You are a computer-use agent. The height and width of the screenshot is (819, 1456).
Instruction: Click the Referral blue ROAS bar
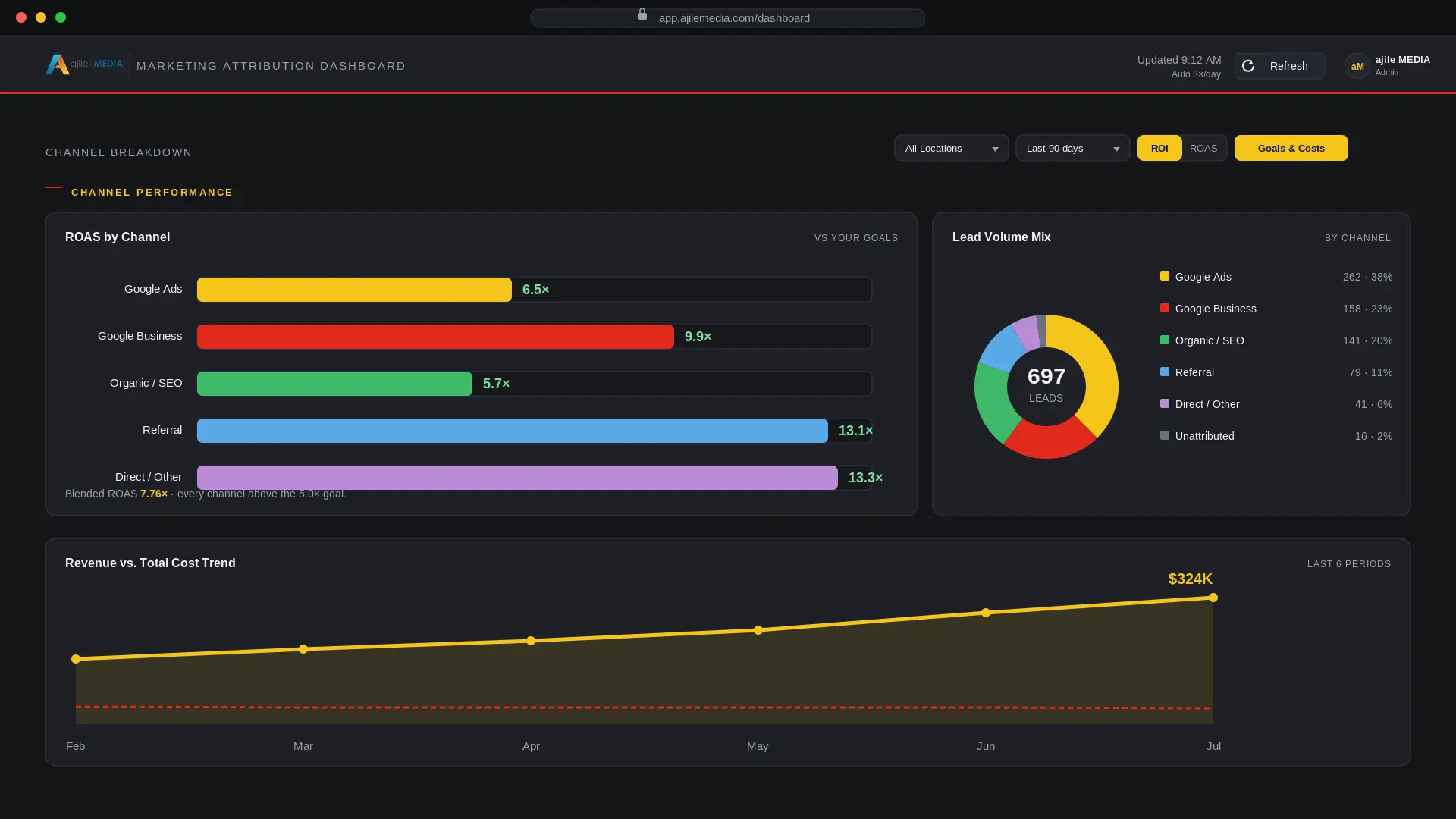(513, 431)
